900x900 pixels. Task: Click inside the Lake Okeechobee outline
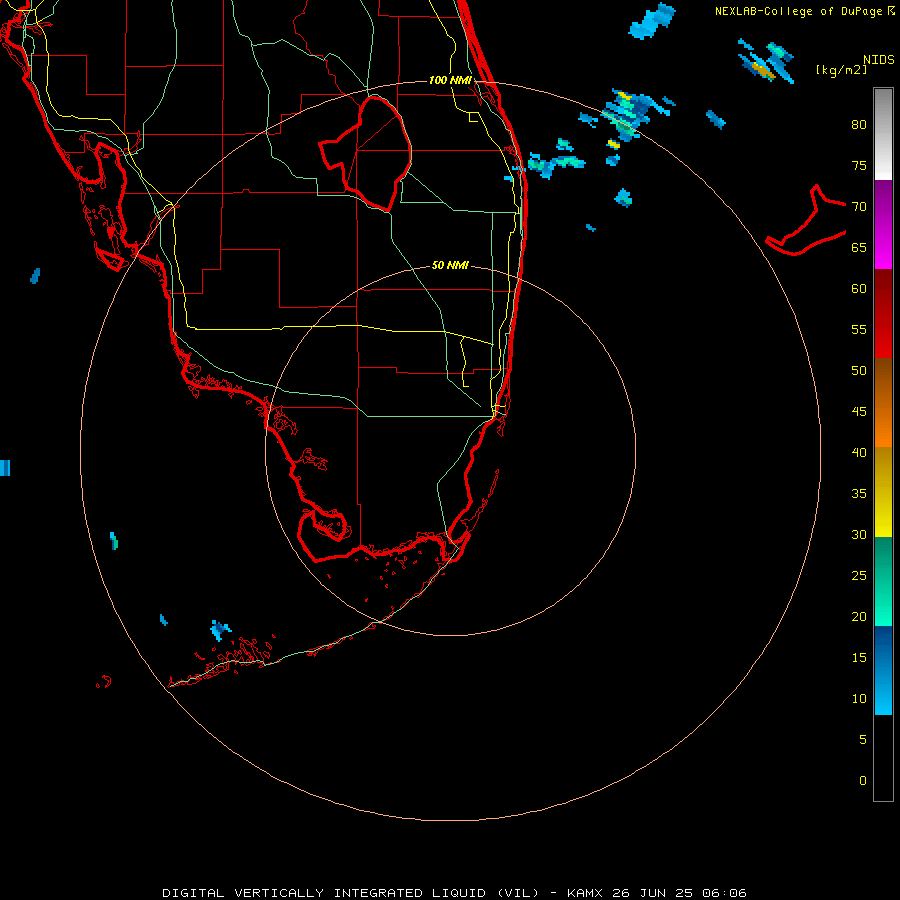tap(376, 152)
